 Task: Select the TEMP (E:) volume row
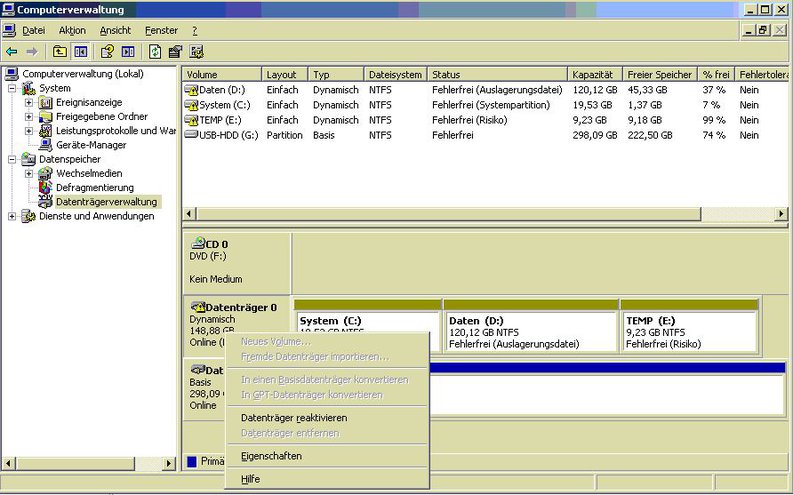[x=484, y=120]
